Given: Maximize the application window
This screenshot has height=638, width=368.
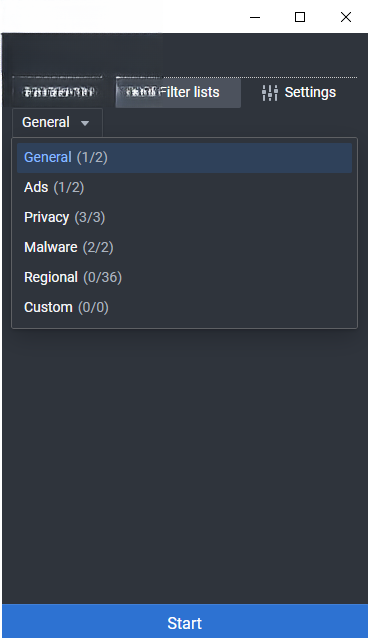Looking at the screenshot, I should point(300,17).
